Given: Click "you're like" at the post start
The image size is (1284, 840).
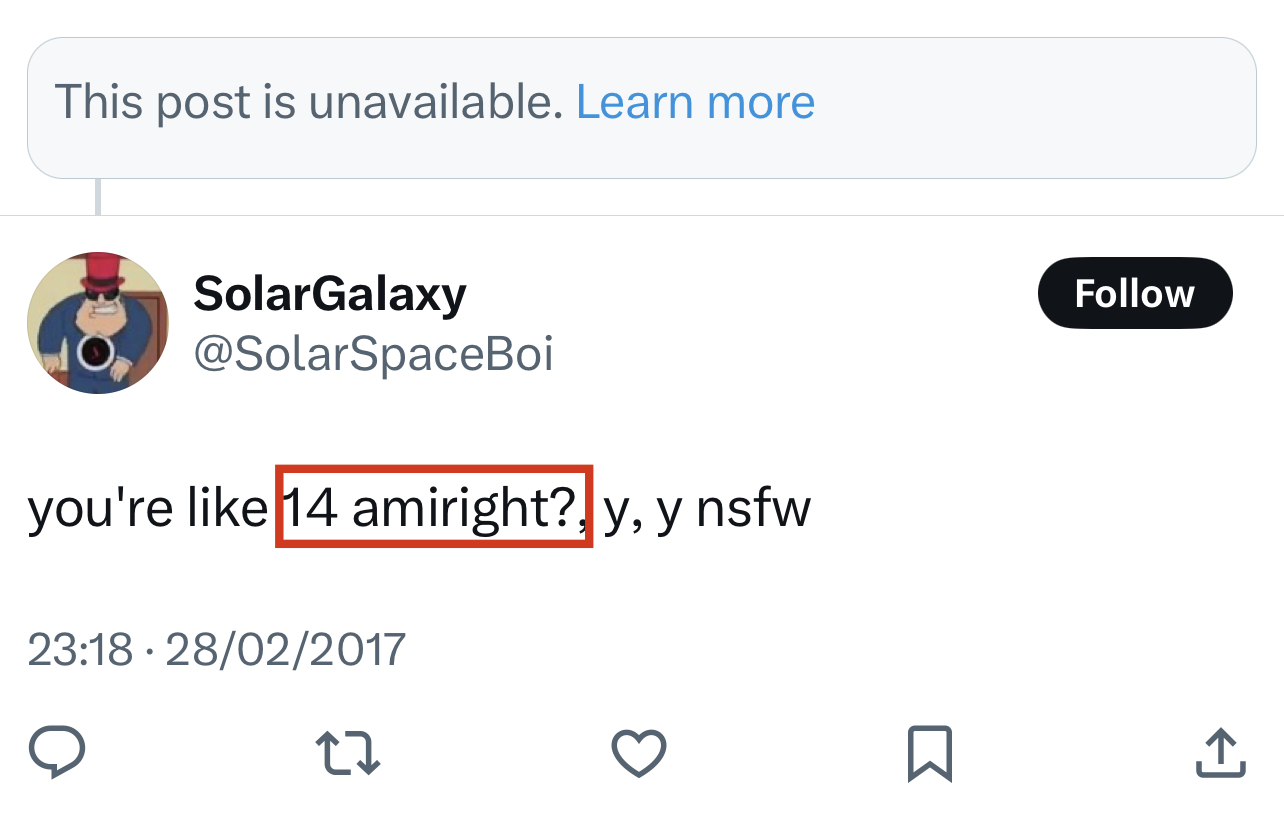Looking at the screenshot, I should click(148, 509).
